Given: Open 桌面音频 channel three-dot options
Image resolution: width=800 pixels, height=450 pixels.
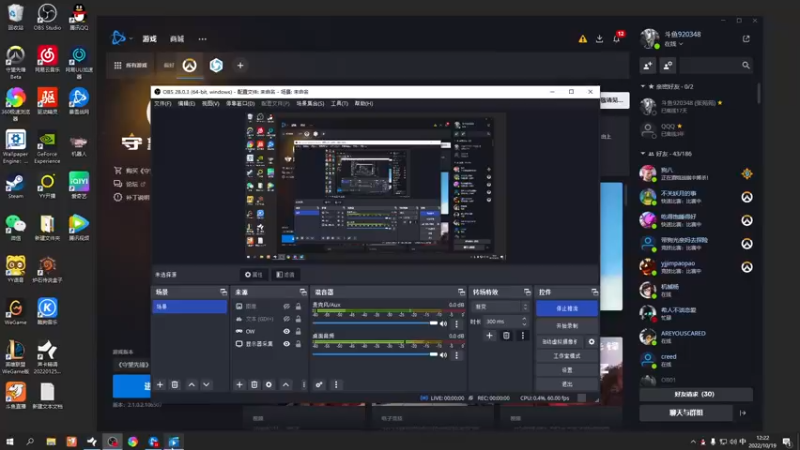Looking at the screenshot, I should coord(457,355).
